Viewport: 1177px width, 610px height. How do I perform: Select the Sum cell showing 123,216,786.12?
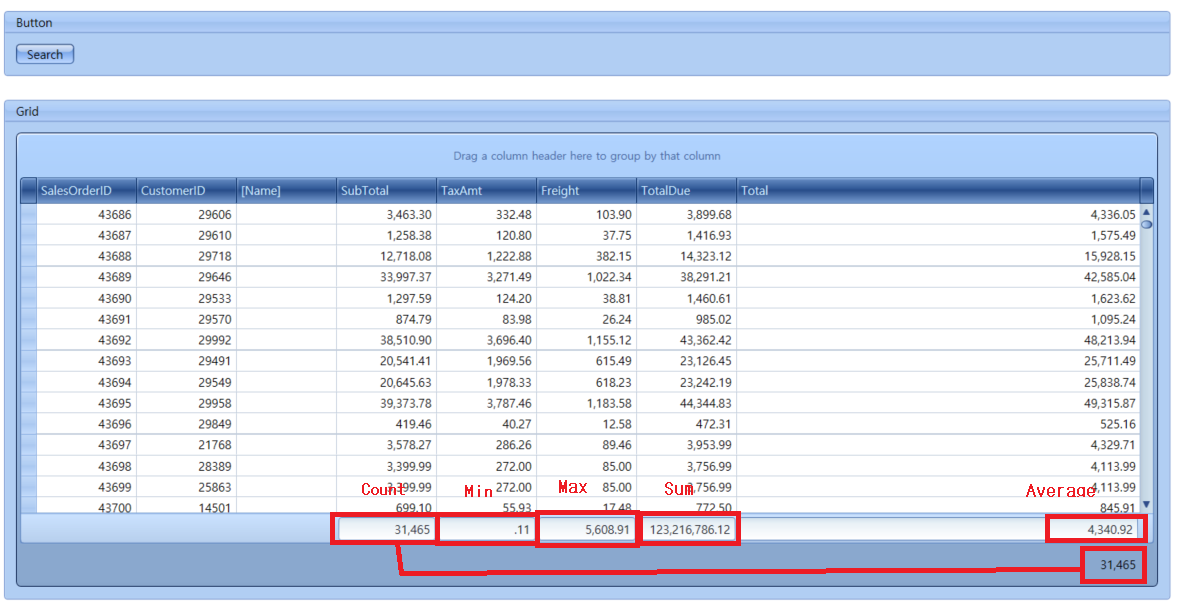(687, 528)
